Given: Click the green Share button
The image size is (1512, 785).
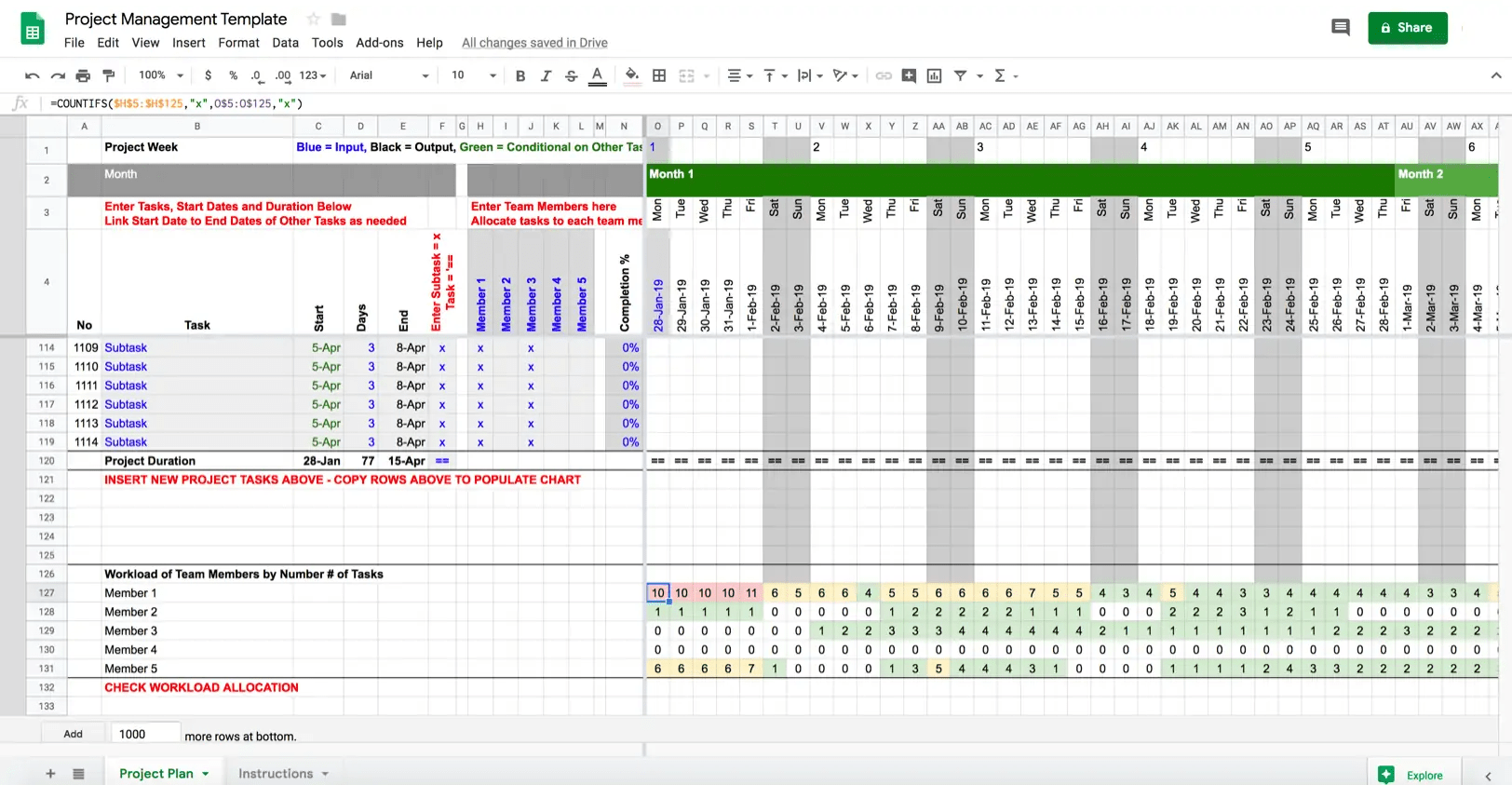Looking at the screenshot, I should pyautogui.click(x=1407, y=28).
